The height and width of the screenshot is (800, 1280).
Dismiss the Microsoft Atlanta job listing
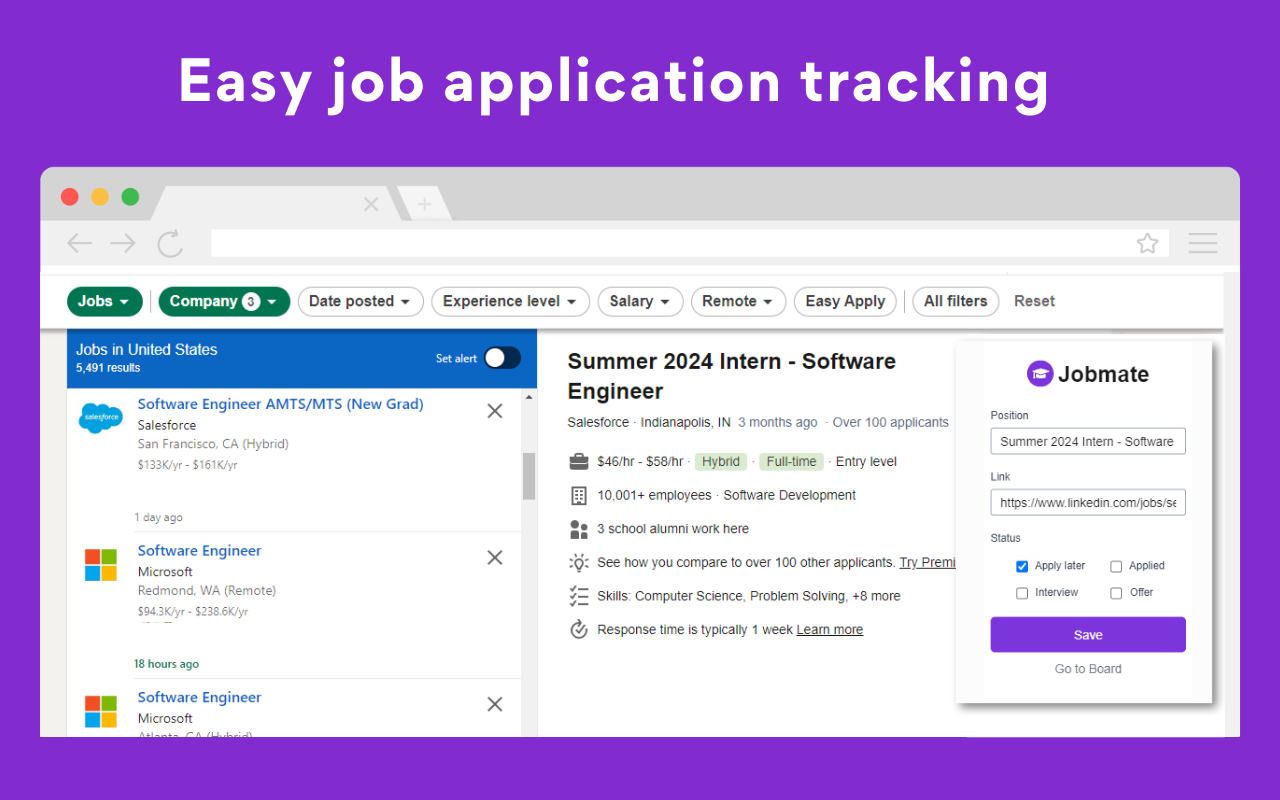pos(494,705)
